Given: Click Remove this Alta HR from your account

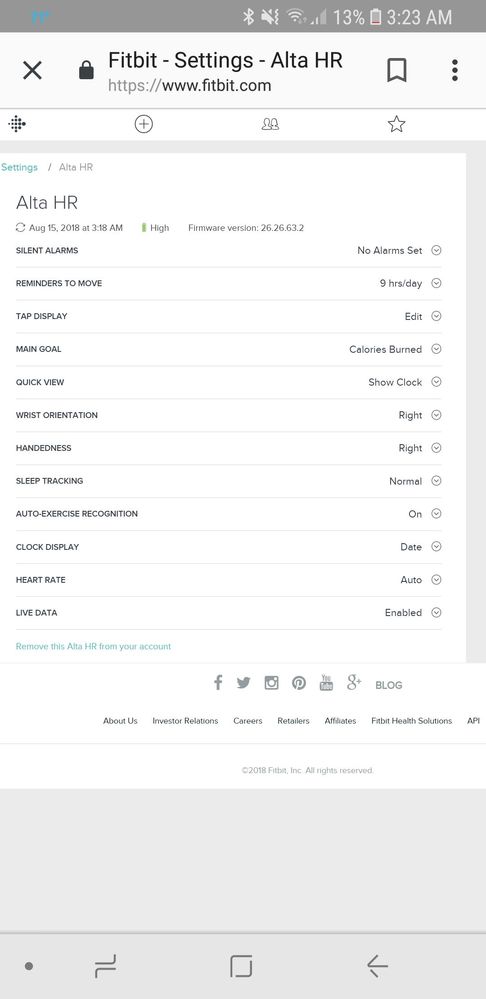Looking at the screenshot, I should (94, 646).
